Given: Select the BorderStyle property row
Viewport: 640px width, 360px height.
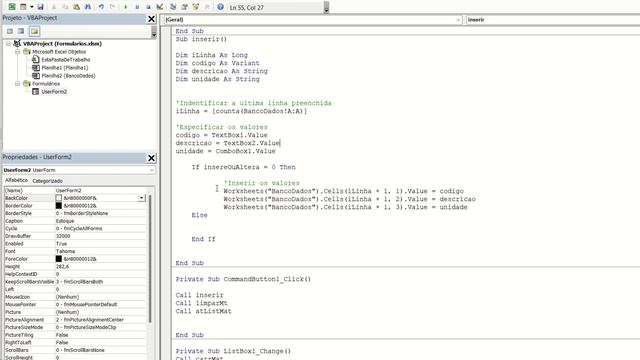Looking at the screenshot, I should (75, 213).
